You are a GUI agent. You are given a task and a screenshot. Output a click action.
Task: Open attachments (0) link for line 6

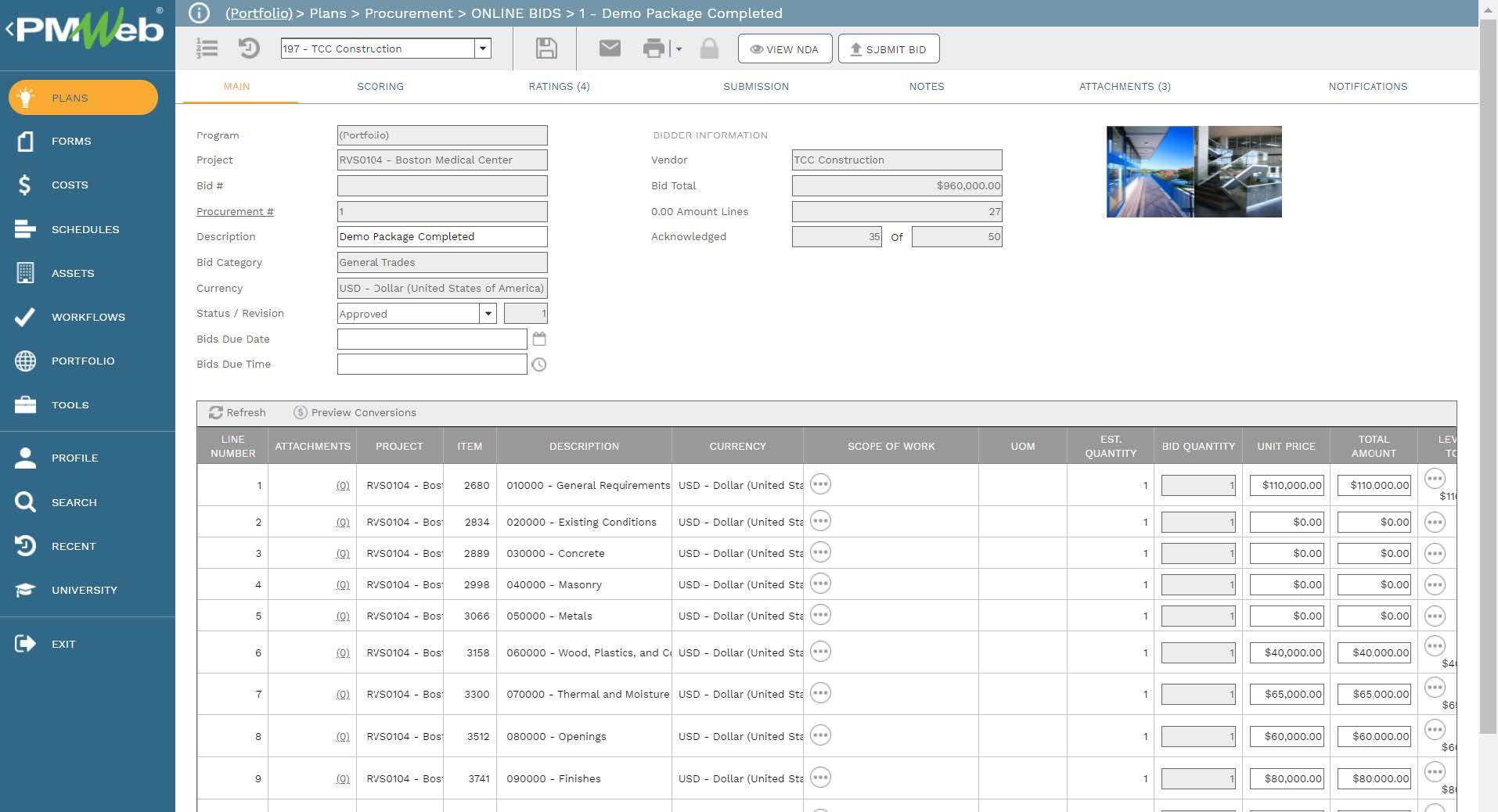pos(343,652)
